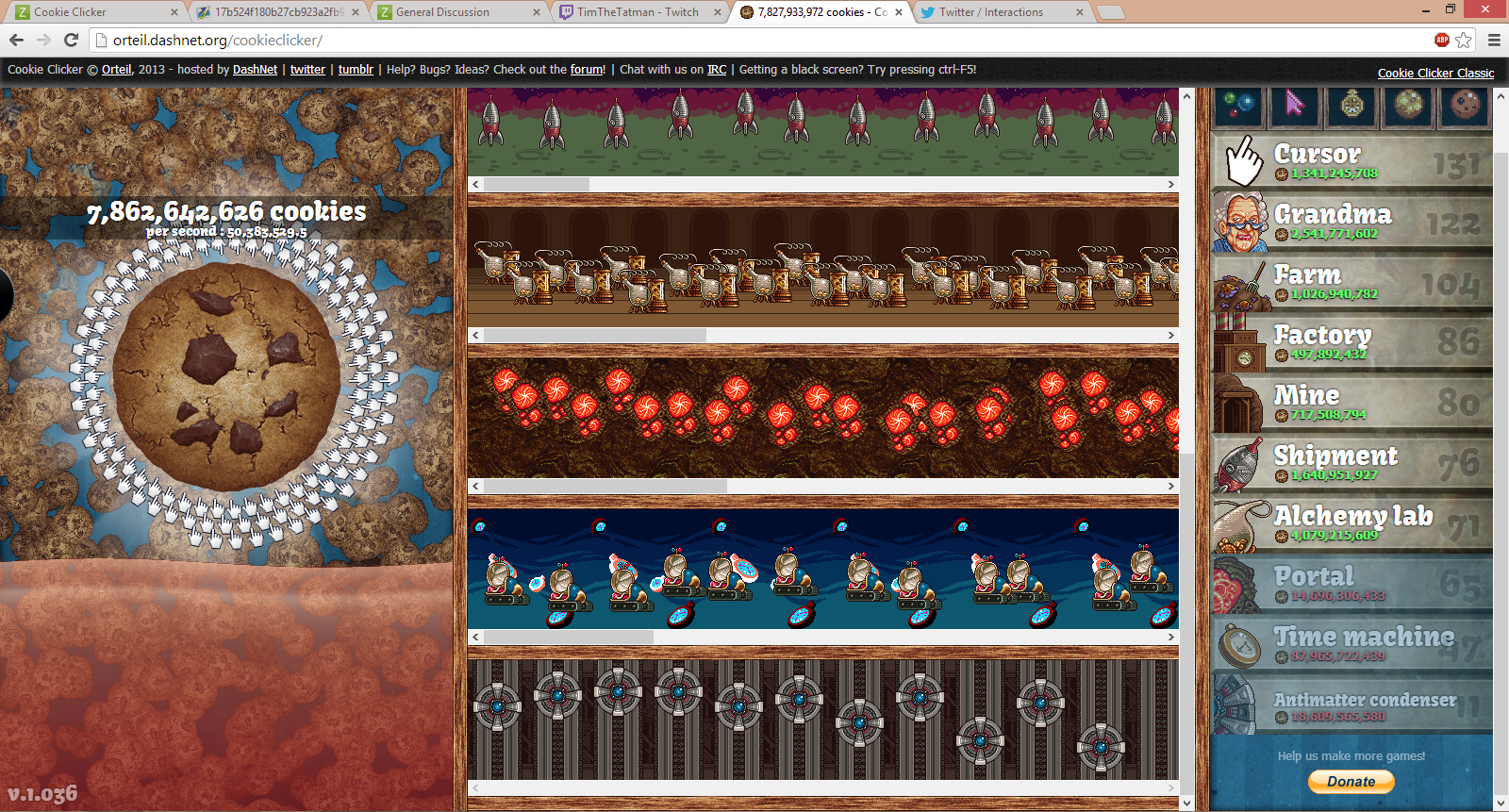Buy the pale green cookie upgrade icon
This screenshot has height=812, width=1509.
pos(1408,106)
